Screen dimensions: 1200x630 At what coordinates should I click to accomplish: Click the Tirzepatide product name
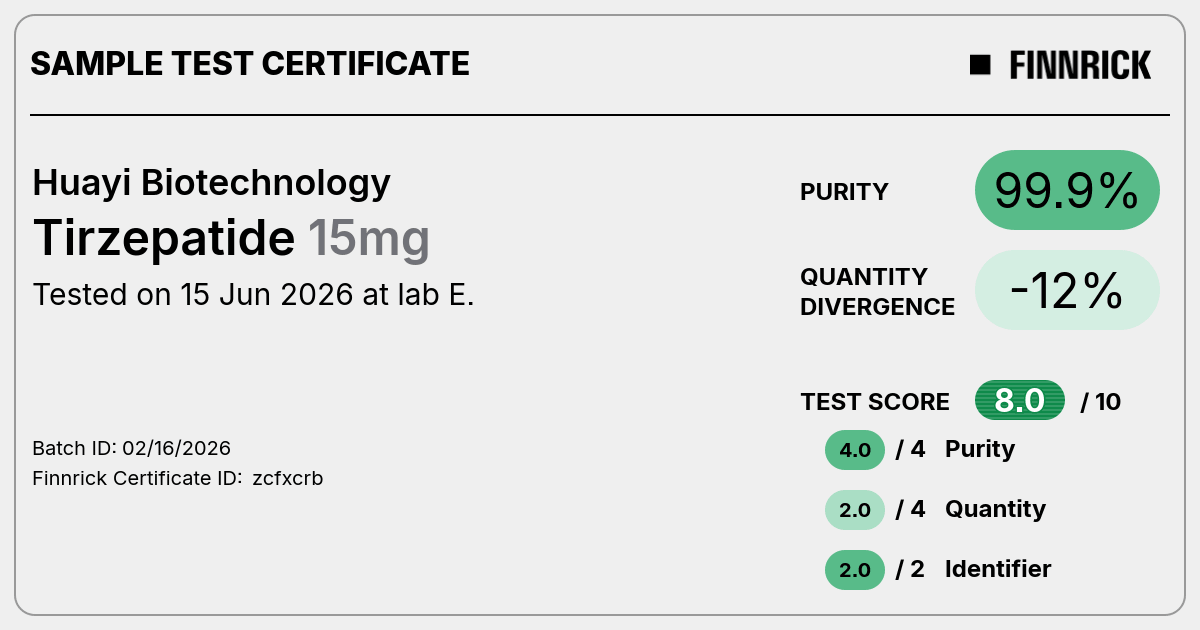click(x=165, y=238)
